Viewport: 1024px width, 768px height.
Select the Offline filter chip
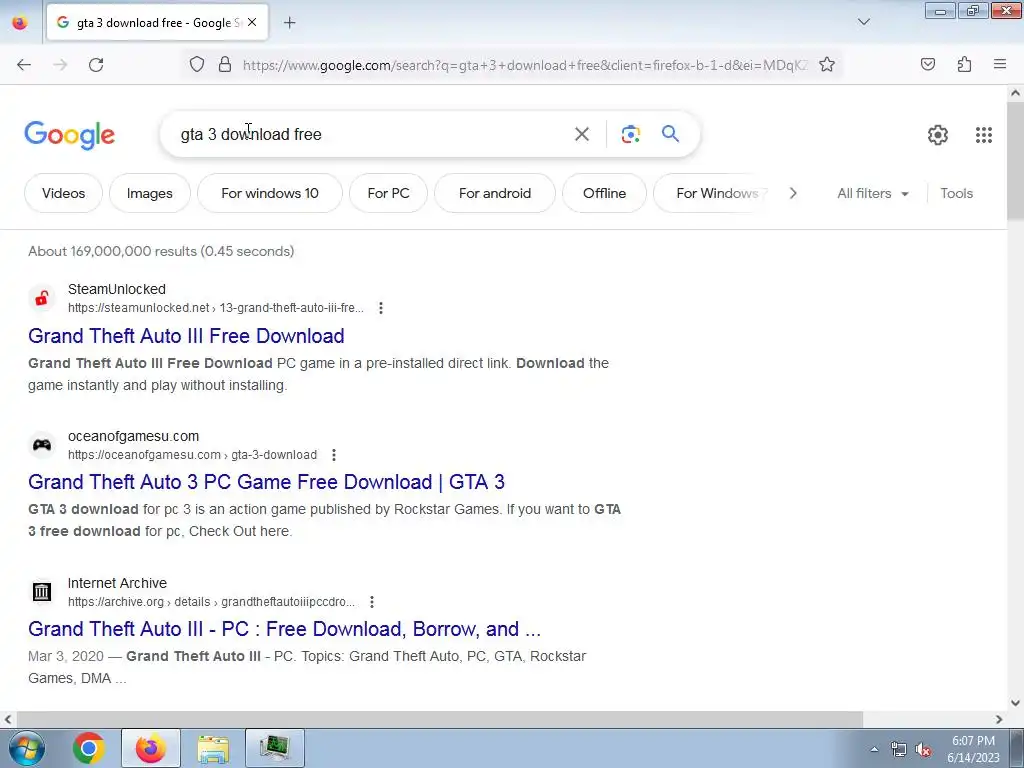pyautogui.click(x=605, y=193)
